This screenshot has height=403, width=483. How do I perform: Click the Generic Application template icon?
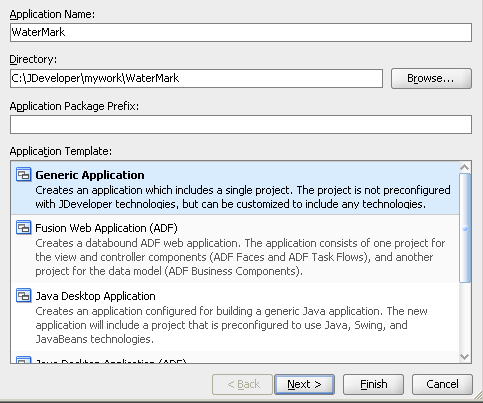click(x=24, y=174)
